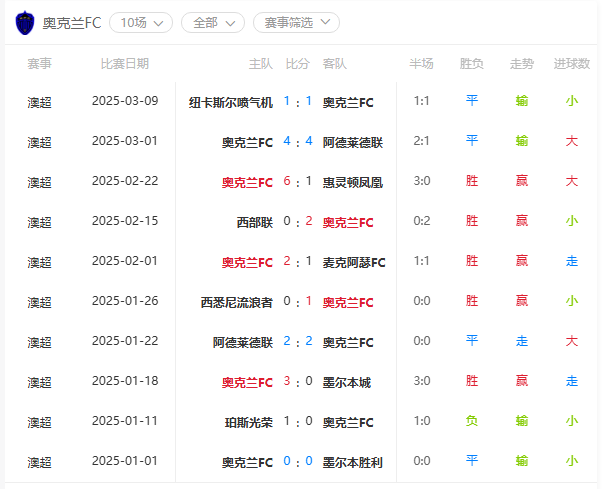
Task: Select the date 2025-01-18
Action: click(x=125, y=381)
